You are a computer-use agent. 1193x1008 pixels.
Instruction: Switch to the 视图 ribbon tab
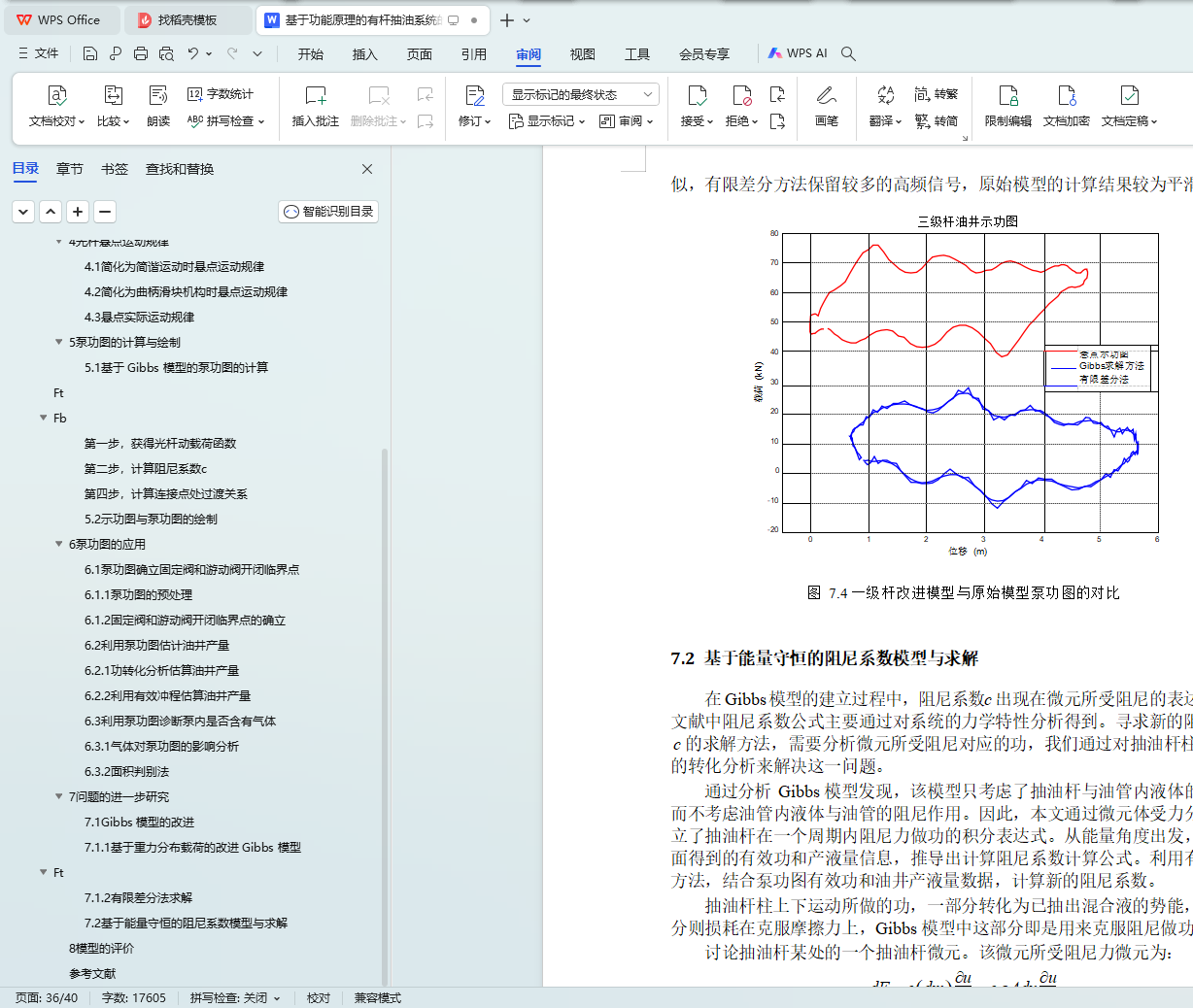click(x=583, y=54)
